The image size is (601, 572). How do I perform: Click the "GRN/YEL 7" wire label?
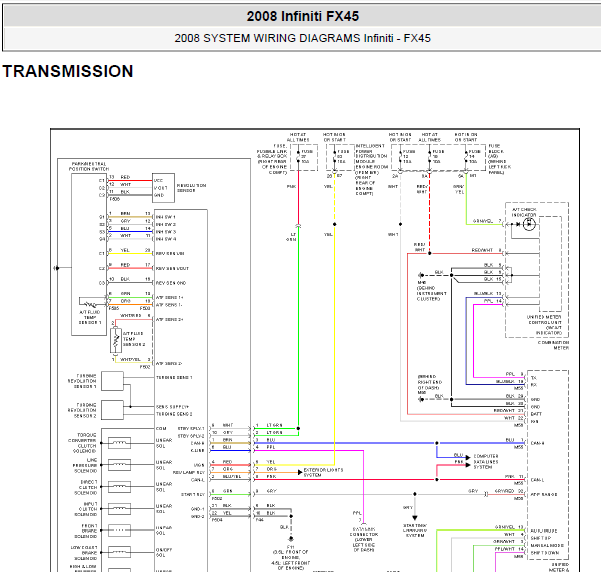tap(487, 221)
